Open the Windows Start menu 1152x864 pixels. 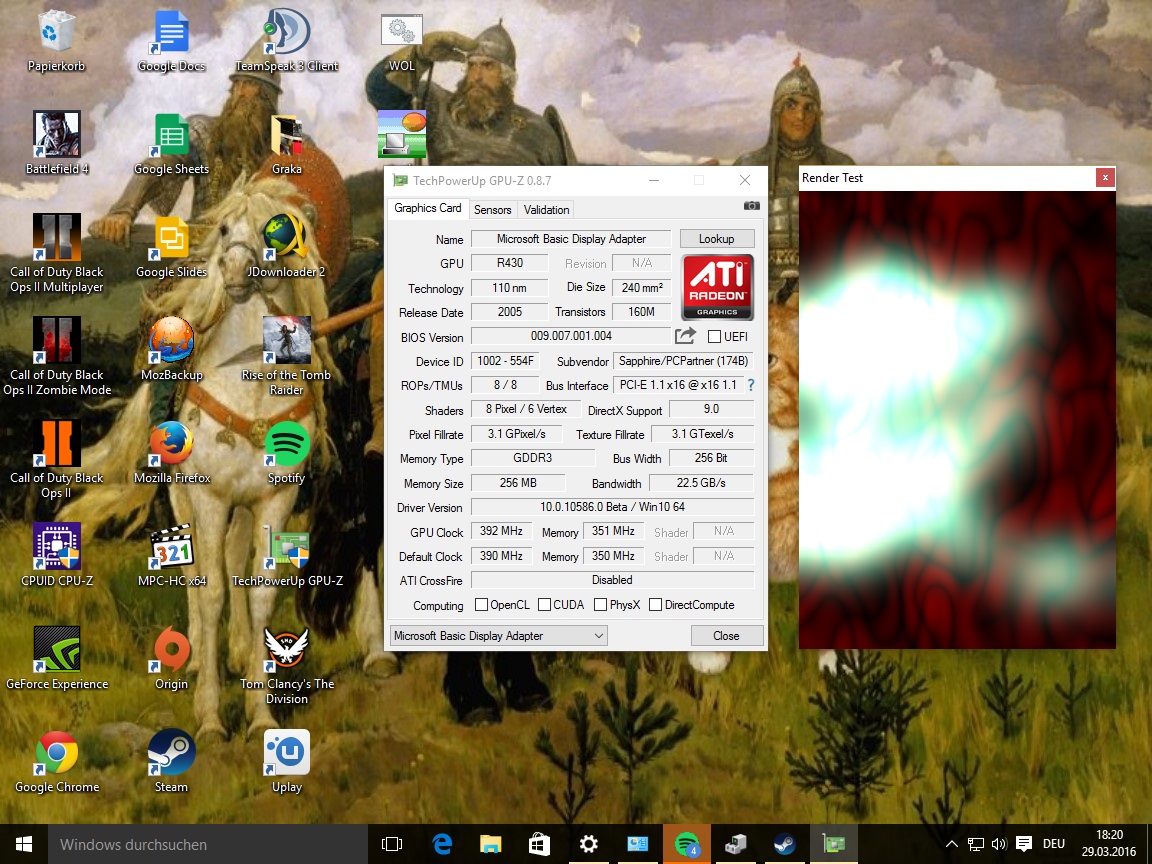24,844
